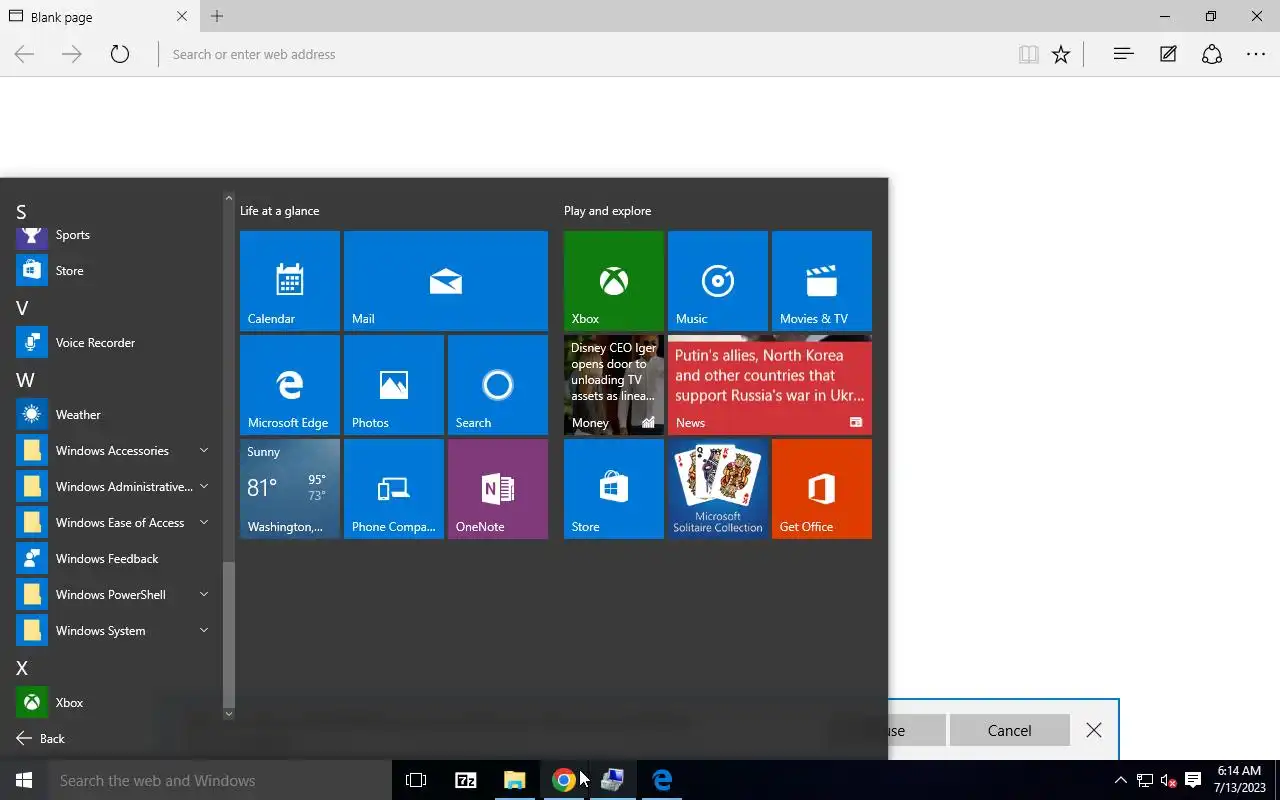This screenshot has width=1280, height=800.
Task: Open Microsoft Solitaire Collection tile
Action: point(718,489)
